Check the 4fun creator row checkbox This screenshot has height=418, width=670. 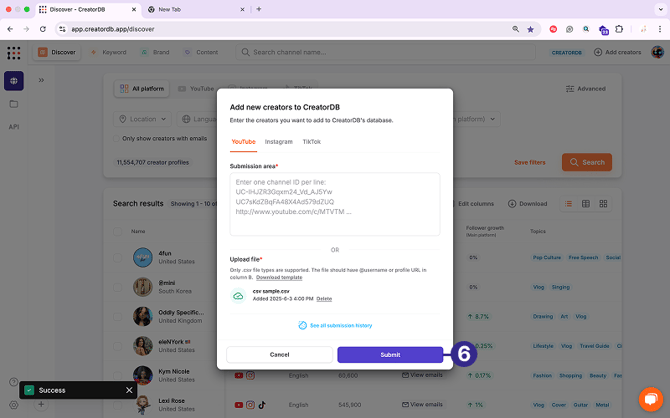click(x=118, y=258)
